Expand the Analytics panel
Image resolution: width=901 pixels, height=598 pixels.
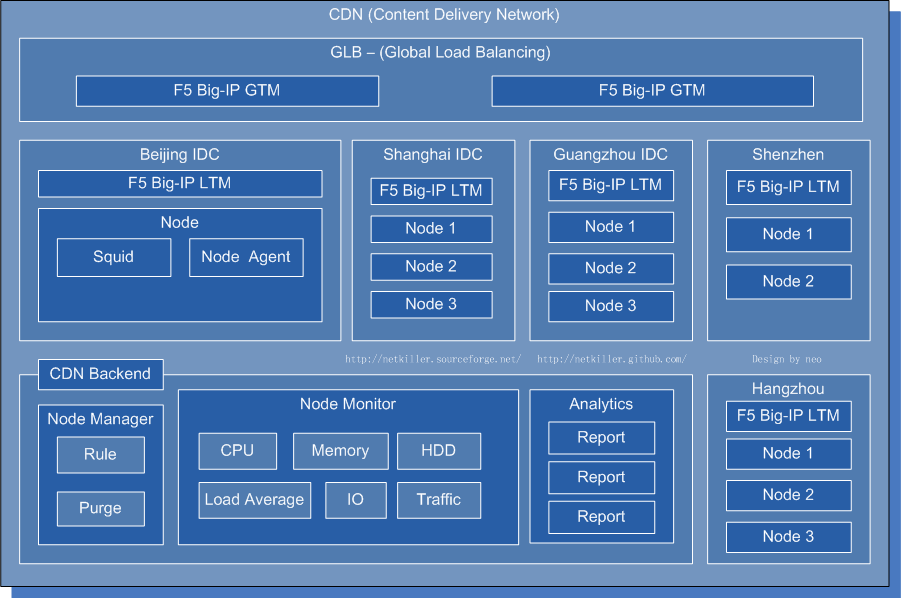pos(601,404)
